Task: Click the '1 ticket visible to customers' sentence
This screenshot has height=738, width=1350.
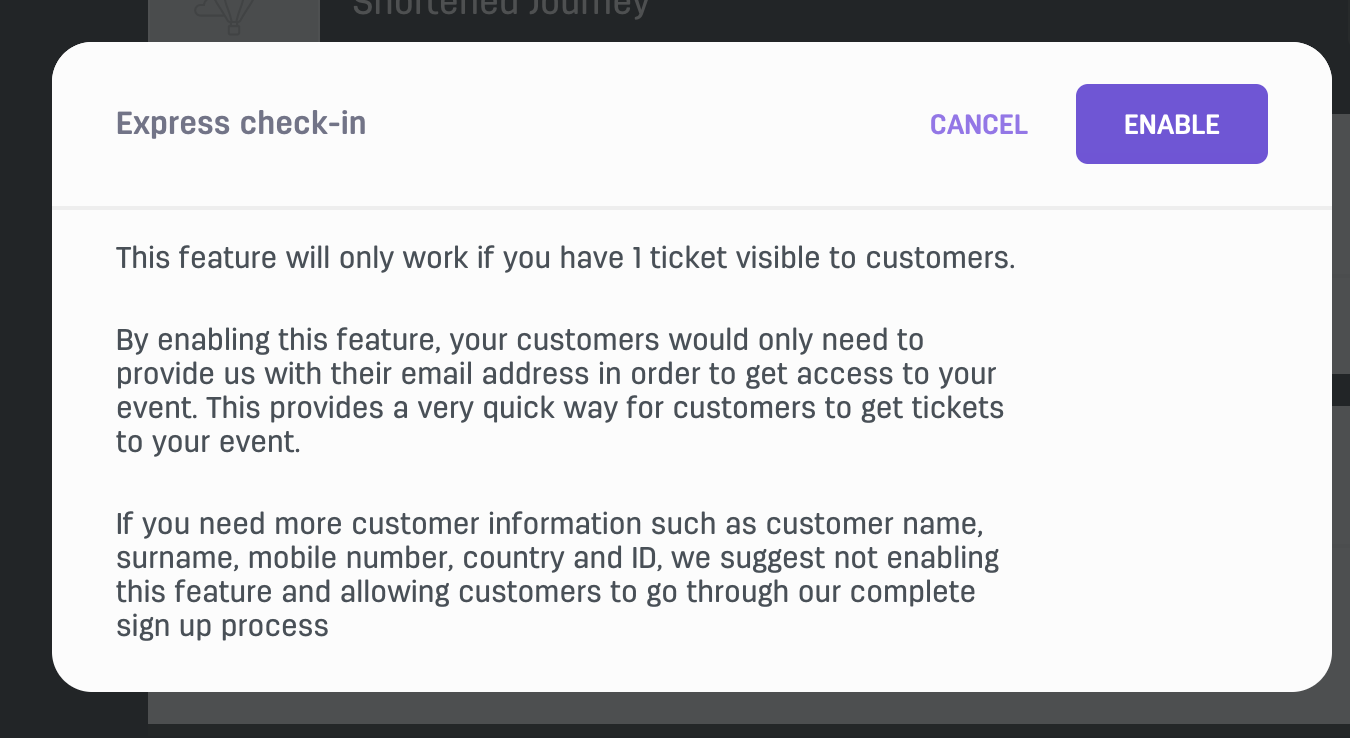Action: [565, 258]
